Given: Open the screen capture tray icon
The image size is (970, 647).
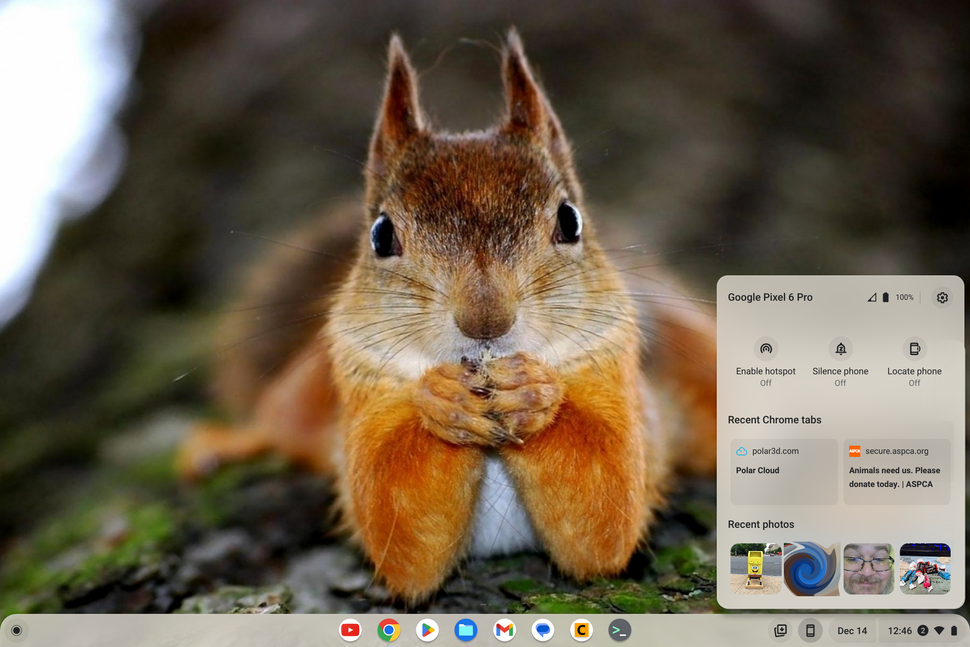Looking at the screenshot, I should [x=780, y=630].
